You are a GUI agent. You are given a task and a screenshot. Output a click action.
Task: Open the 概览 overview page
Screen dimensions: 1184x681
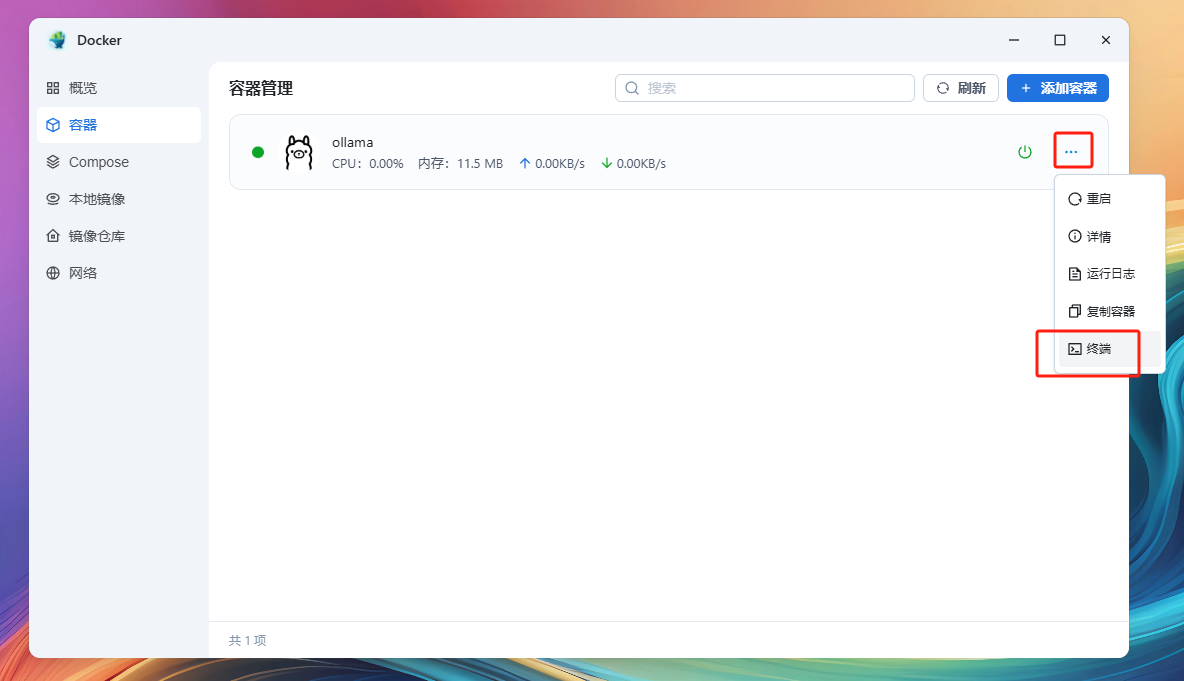pyautogui.click(x=119, y=88)
